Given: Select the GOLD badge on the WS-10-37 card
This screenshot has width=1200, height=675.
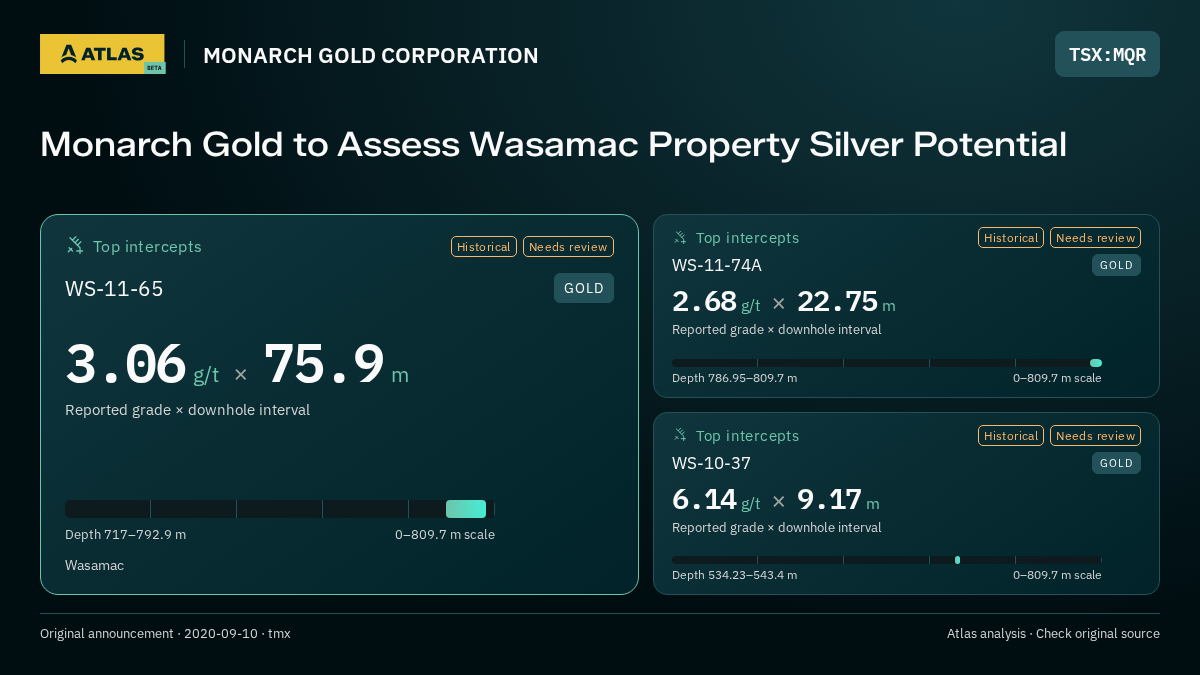Looking at the screenshot, I should [1116, 463].
